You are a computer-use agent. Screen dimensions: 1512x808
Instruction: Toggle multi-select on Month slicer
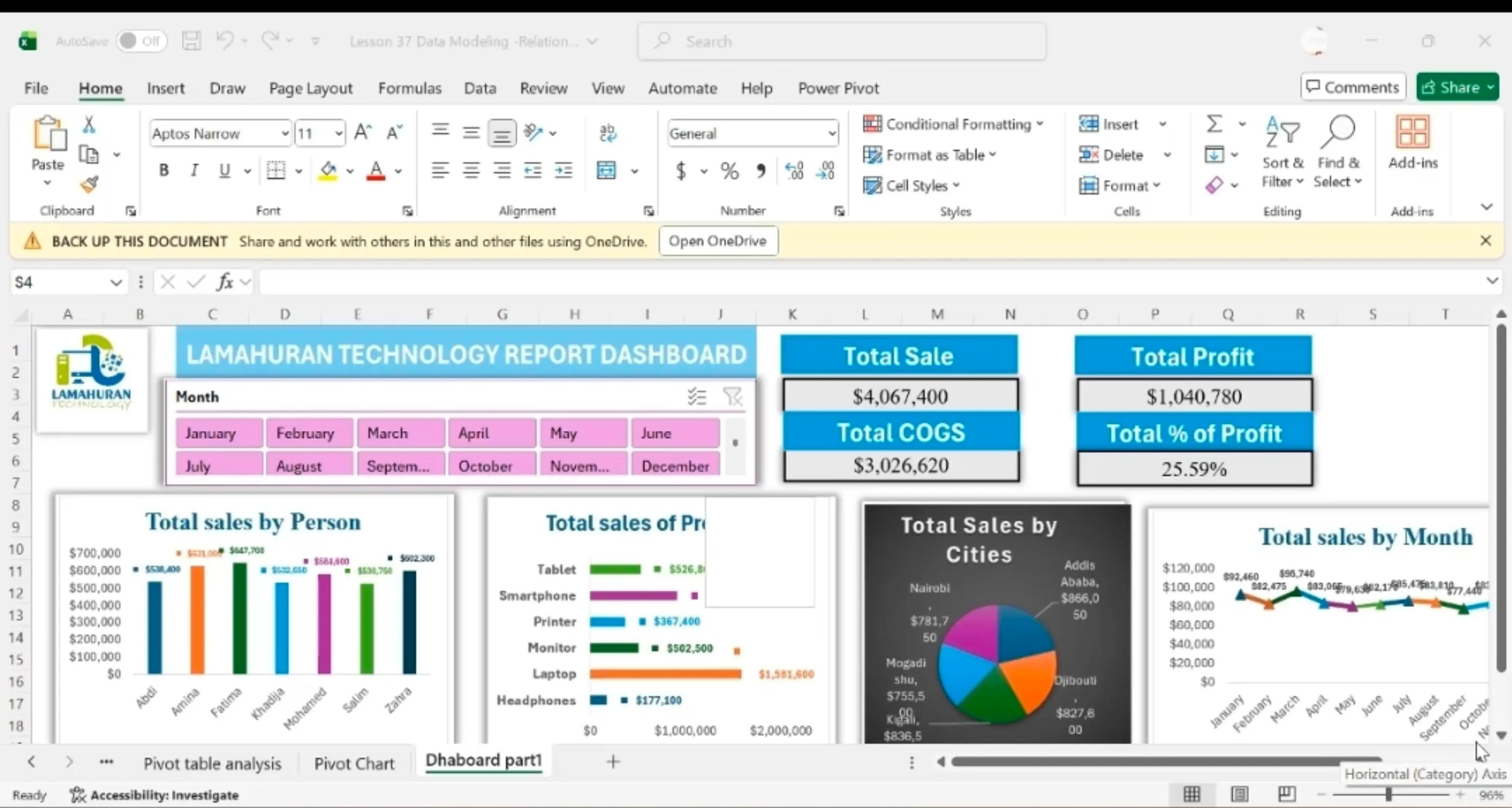click(x=697, y=397)
